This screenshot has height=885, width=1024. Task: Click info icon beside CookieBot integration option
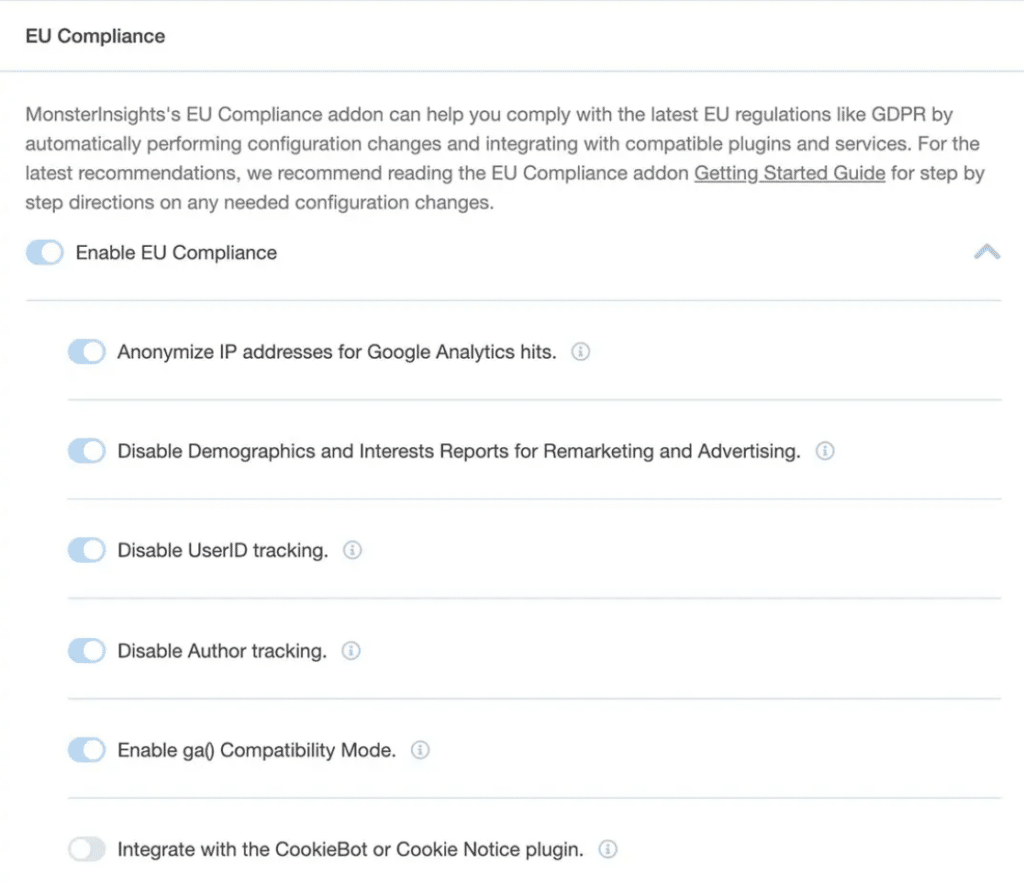pos(608,849)
